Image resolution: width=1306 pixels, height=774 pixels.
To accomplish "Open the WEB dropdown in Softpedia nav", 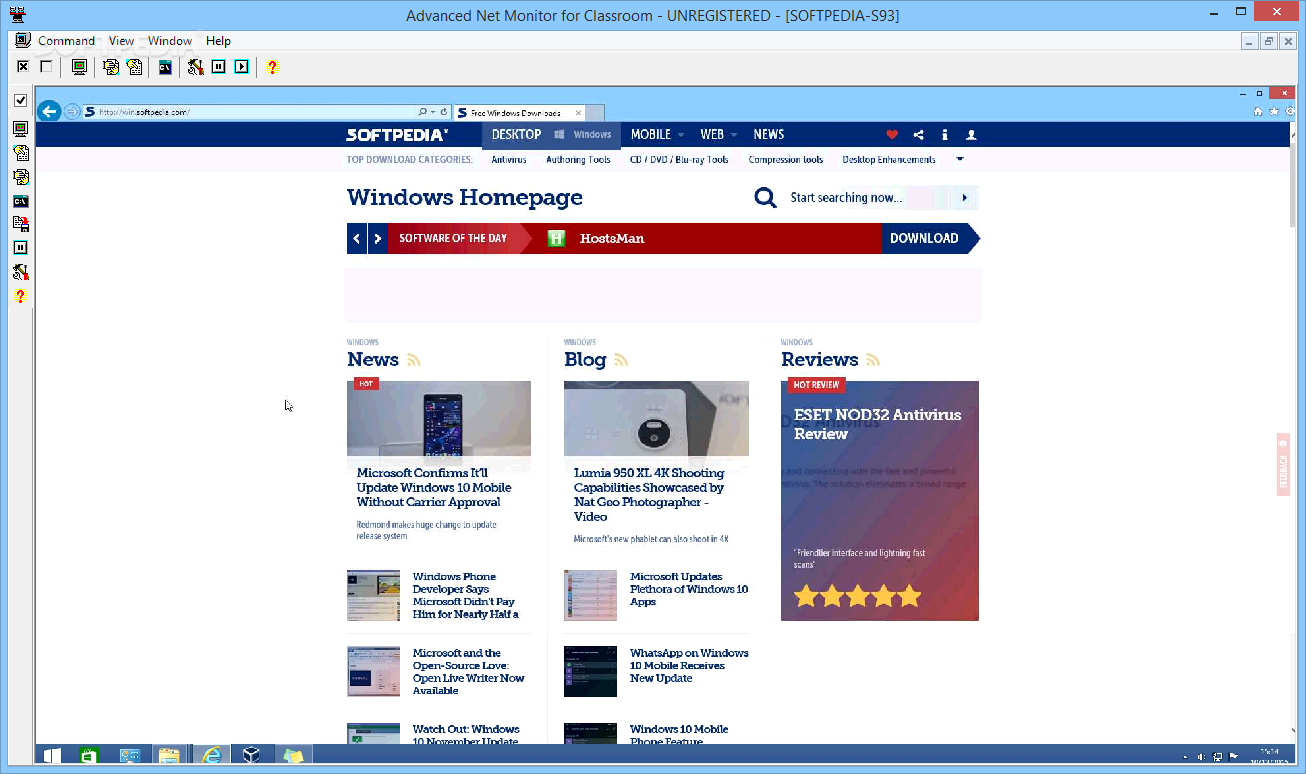I will coord(718,135).
